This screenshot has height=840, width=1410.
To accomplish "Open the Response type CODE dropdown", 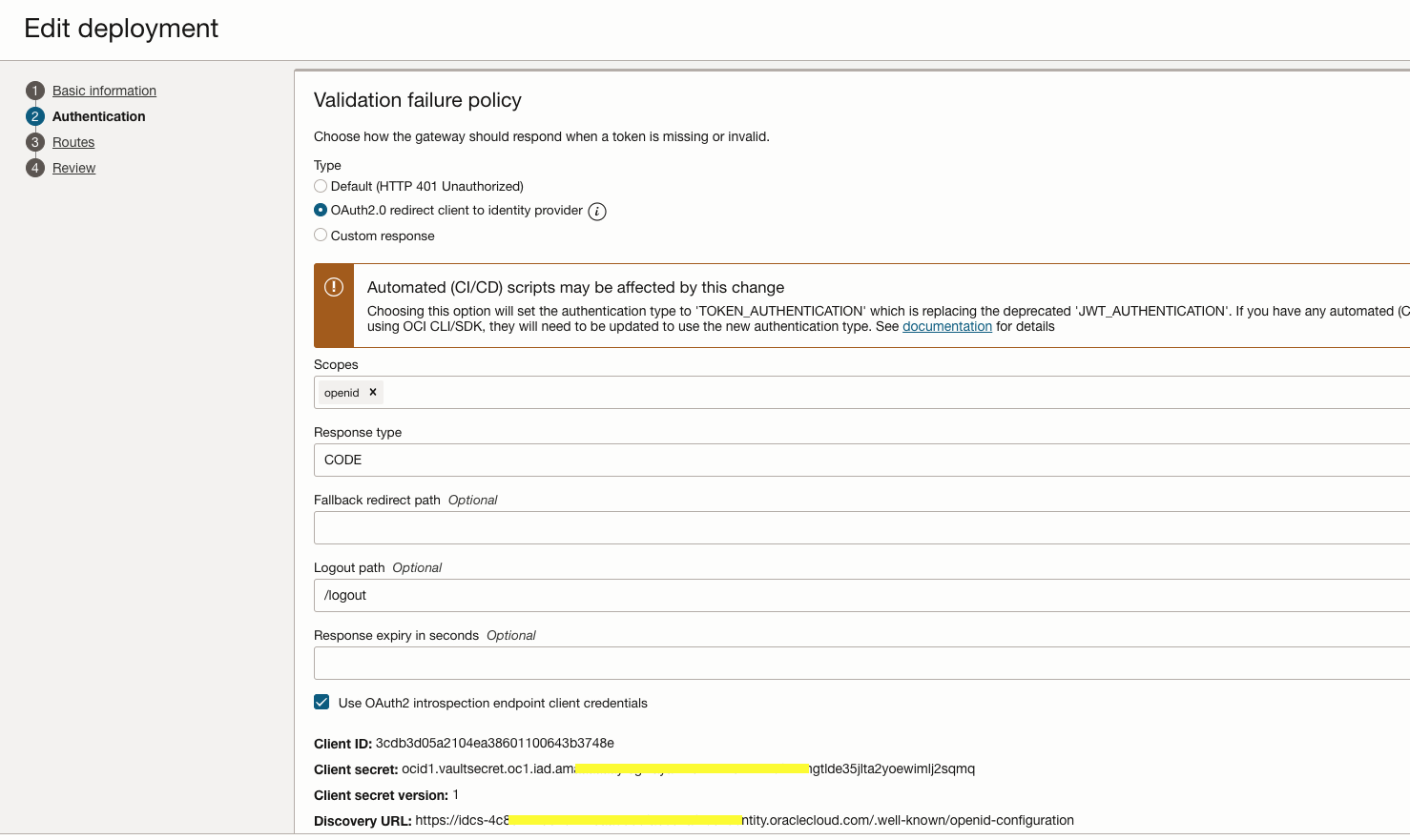I will (859, 460).
